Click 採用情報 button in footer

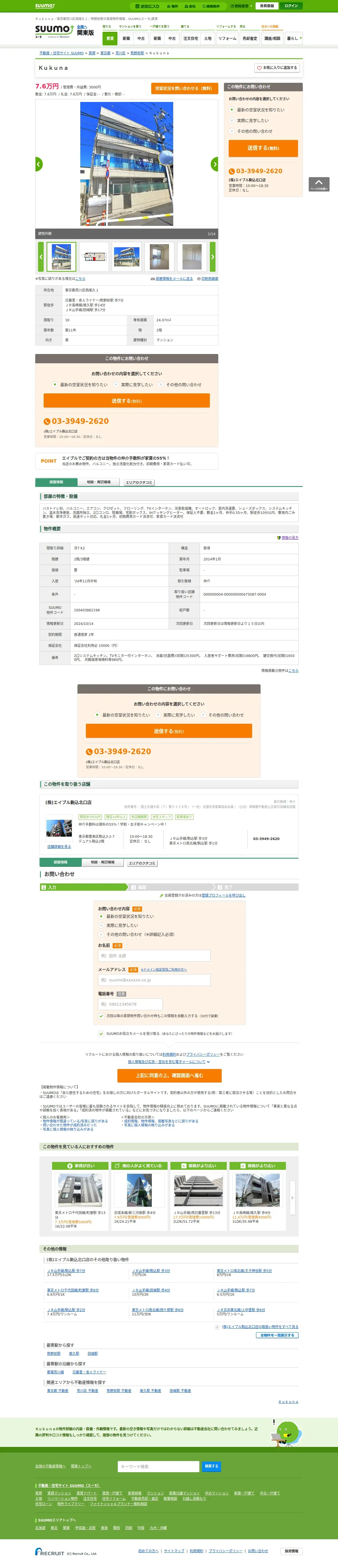(292, 1551)
